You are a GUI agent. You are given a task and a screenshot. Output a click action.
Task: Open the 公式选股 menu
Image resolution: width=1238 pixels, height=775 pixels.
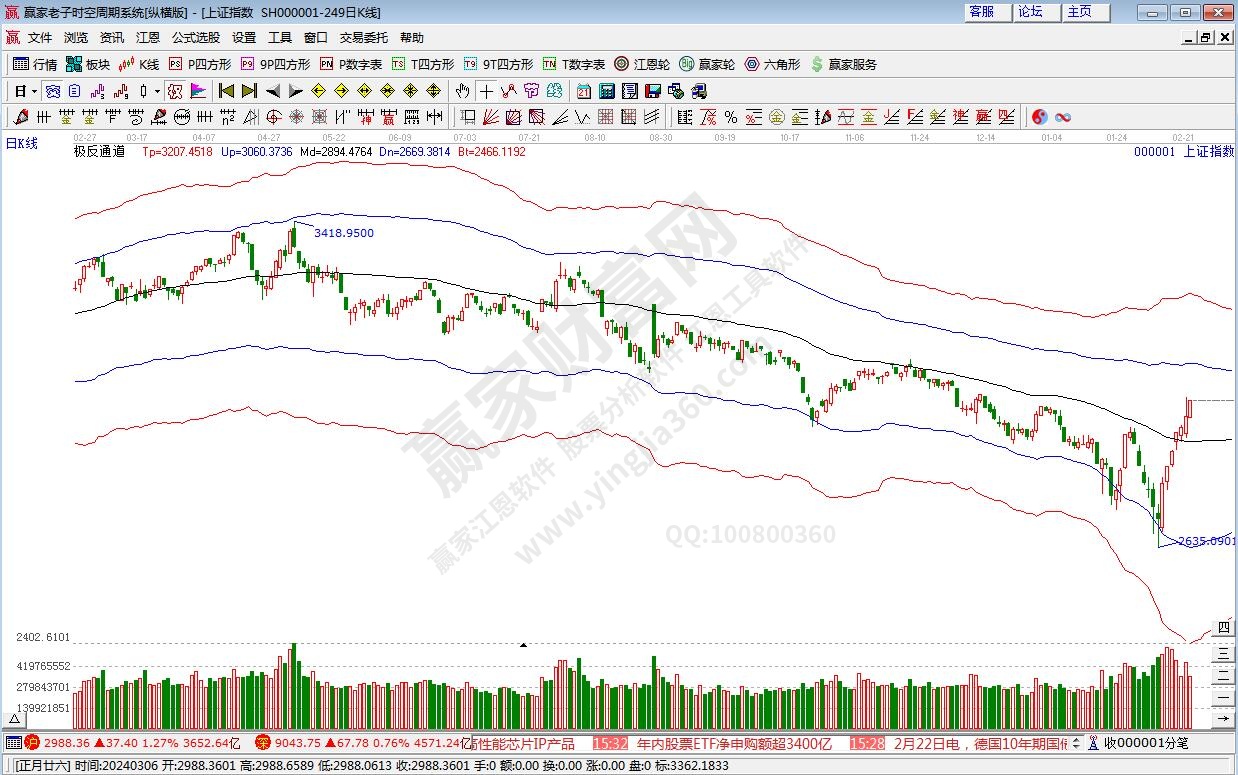click(x=195, y=38)
